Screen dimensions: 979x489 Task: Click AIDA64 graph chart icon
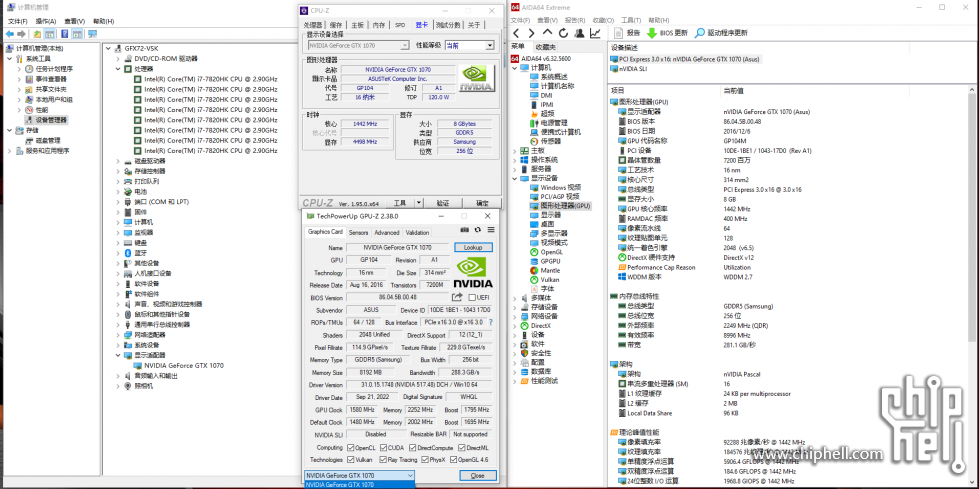click(596, 32)
